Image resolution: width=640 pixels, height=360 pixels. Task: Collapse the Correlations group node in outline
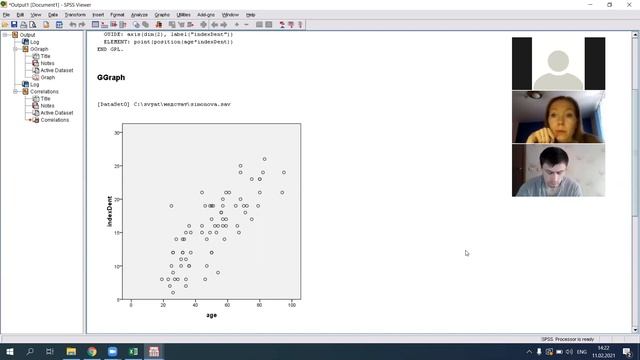pos(16,91)
